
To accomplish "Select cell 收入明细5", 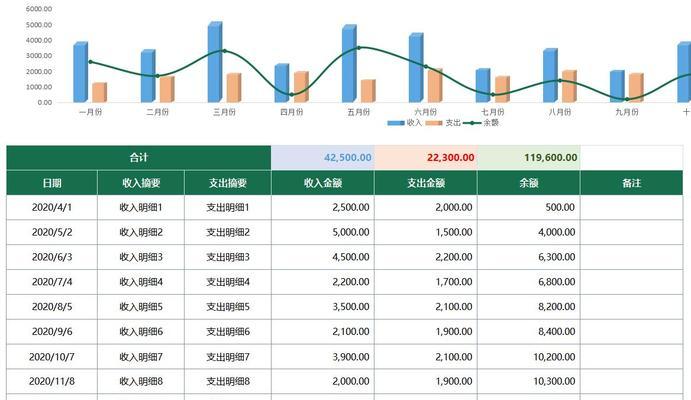I will tap(141, 307).
